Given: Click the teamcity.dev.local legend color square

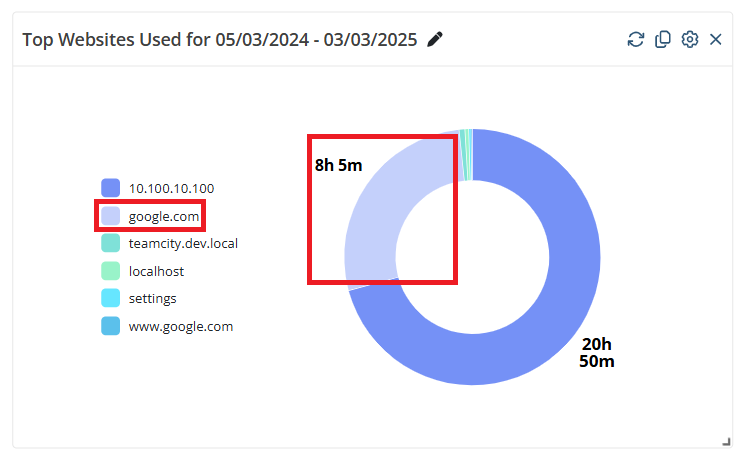Looking at the screenshot, I should click(x=111, y=243).
